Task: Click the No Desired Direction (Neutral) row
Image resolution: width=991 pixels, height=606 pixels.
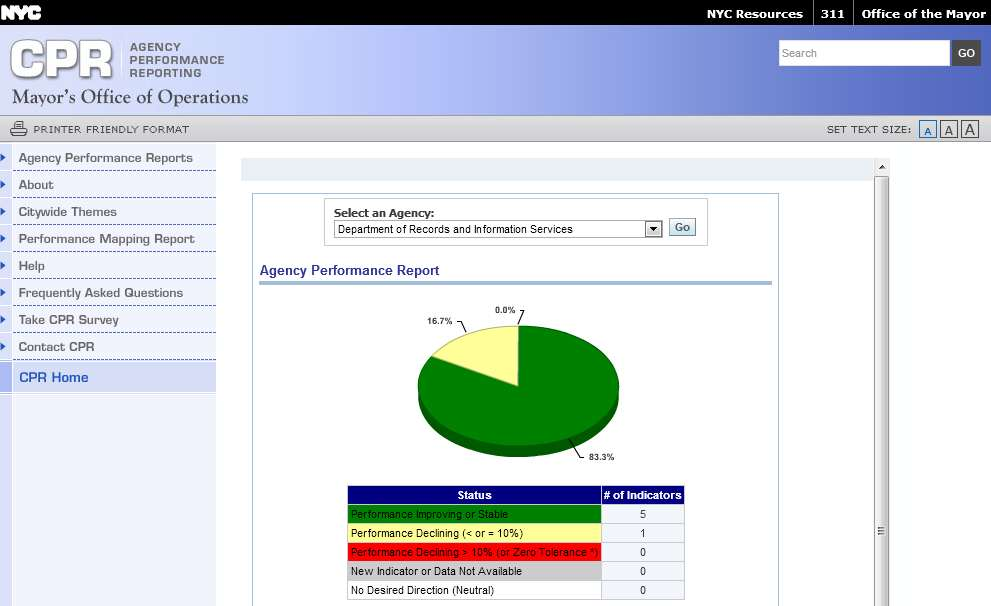Action: (474, 590)
